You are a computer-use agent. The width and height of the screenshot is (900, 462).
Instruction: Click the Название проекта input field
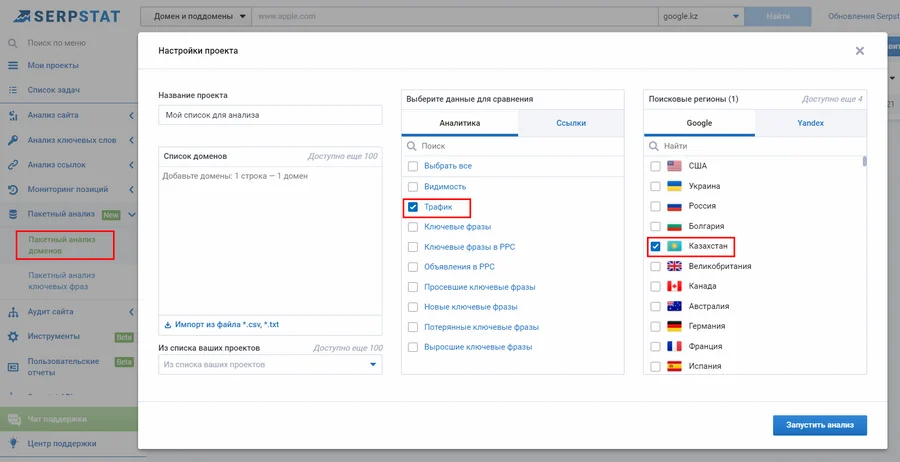(270, 115)
